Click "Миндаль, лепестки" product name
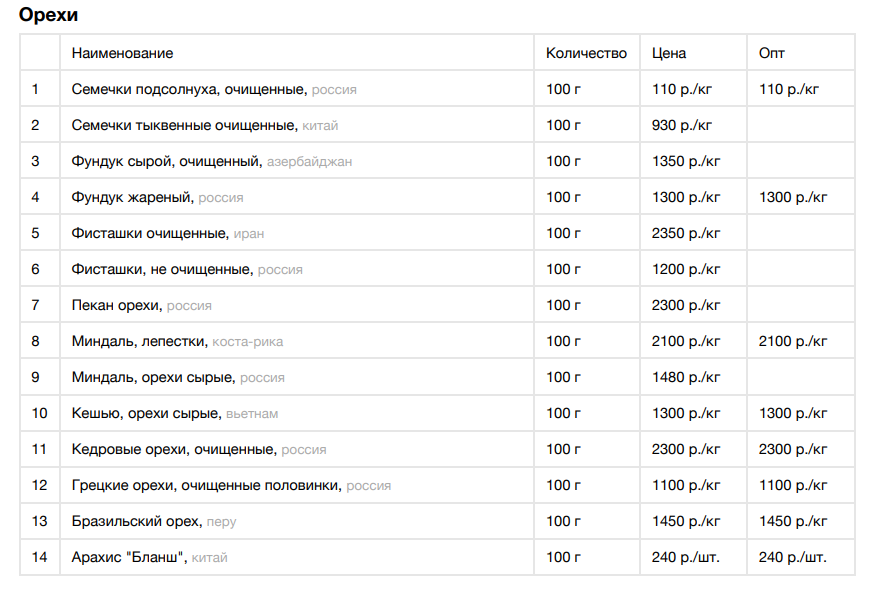The image size is (878, 589). click(139, 341)
